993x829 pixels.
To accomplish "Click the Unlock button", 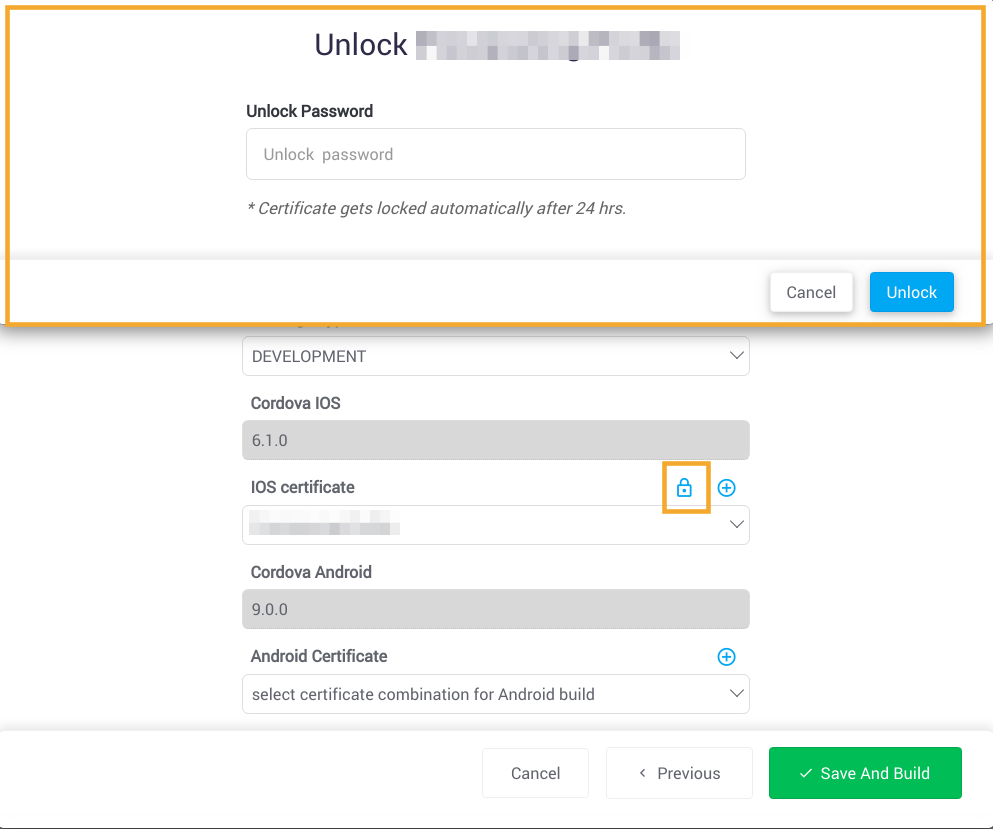I will [911, 292].
